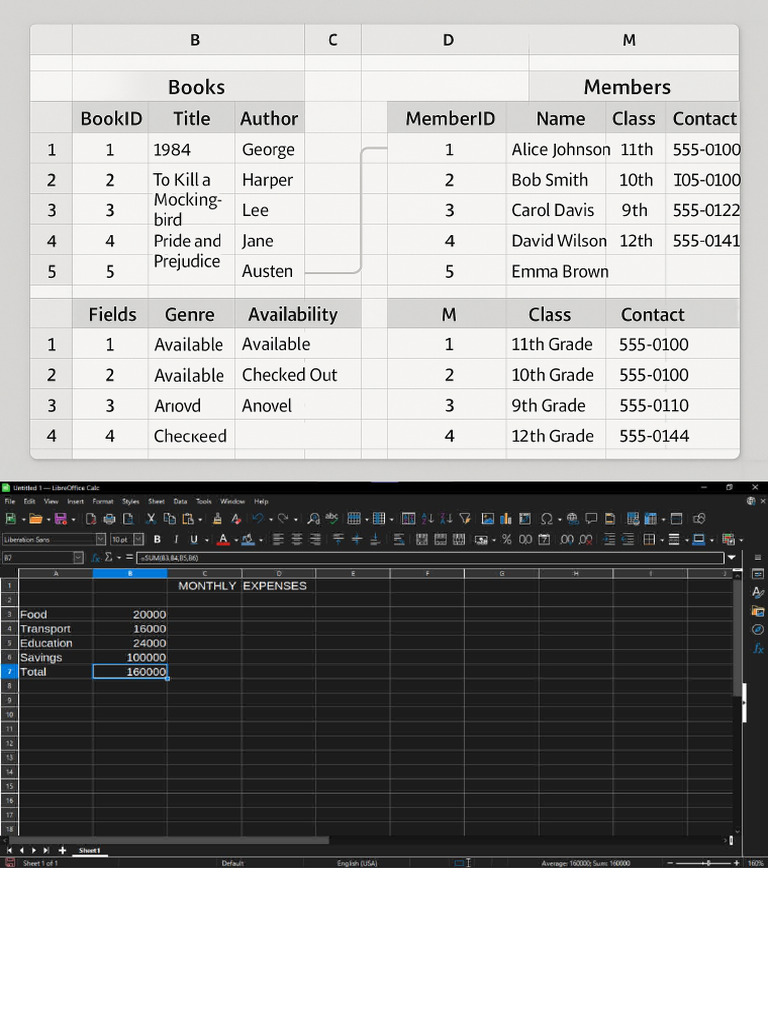Open the AutoFilter funnel icon
Image resolution: width=768 pixels, height=1024 pixels.
tap(465, 519)
